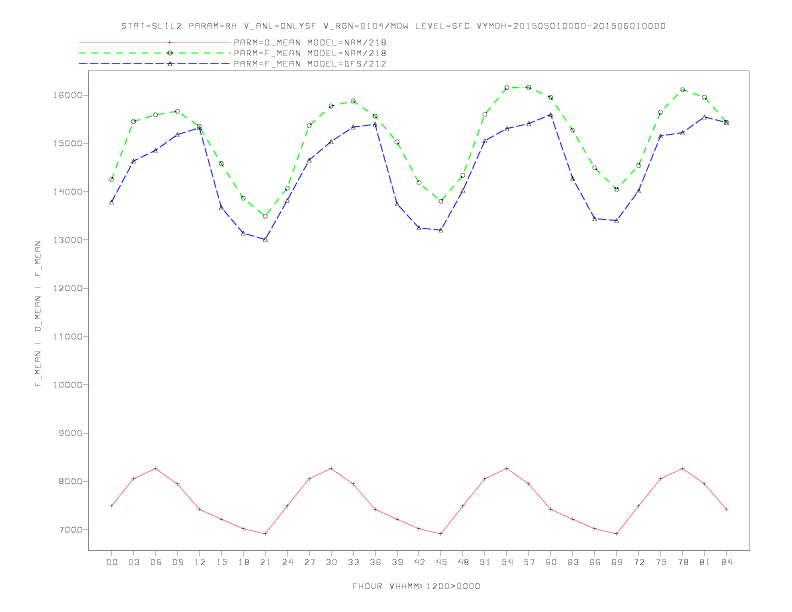Click the 84 forecast hour tick label

[726, 562]
